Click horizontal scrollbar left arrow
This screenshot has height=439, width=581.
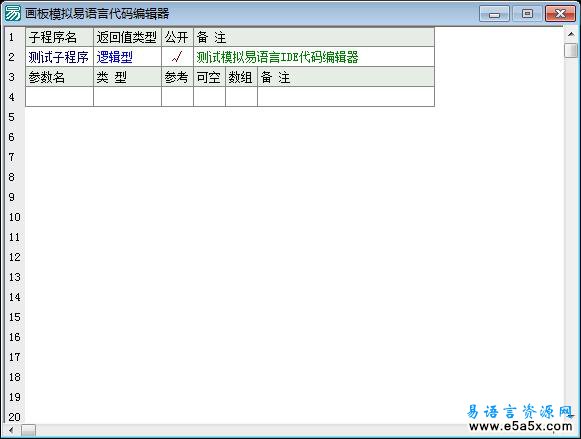(x=11, y=430)
